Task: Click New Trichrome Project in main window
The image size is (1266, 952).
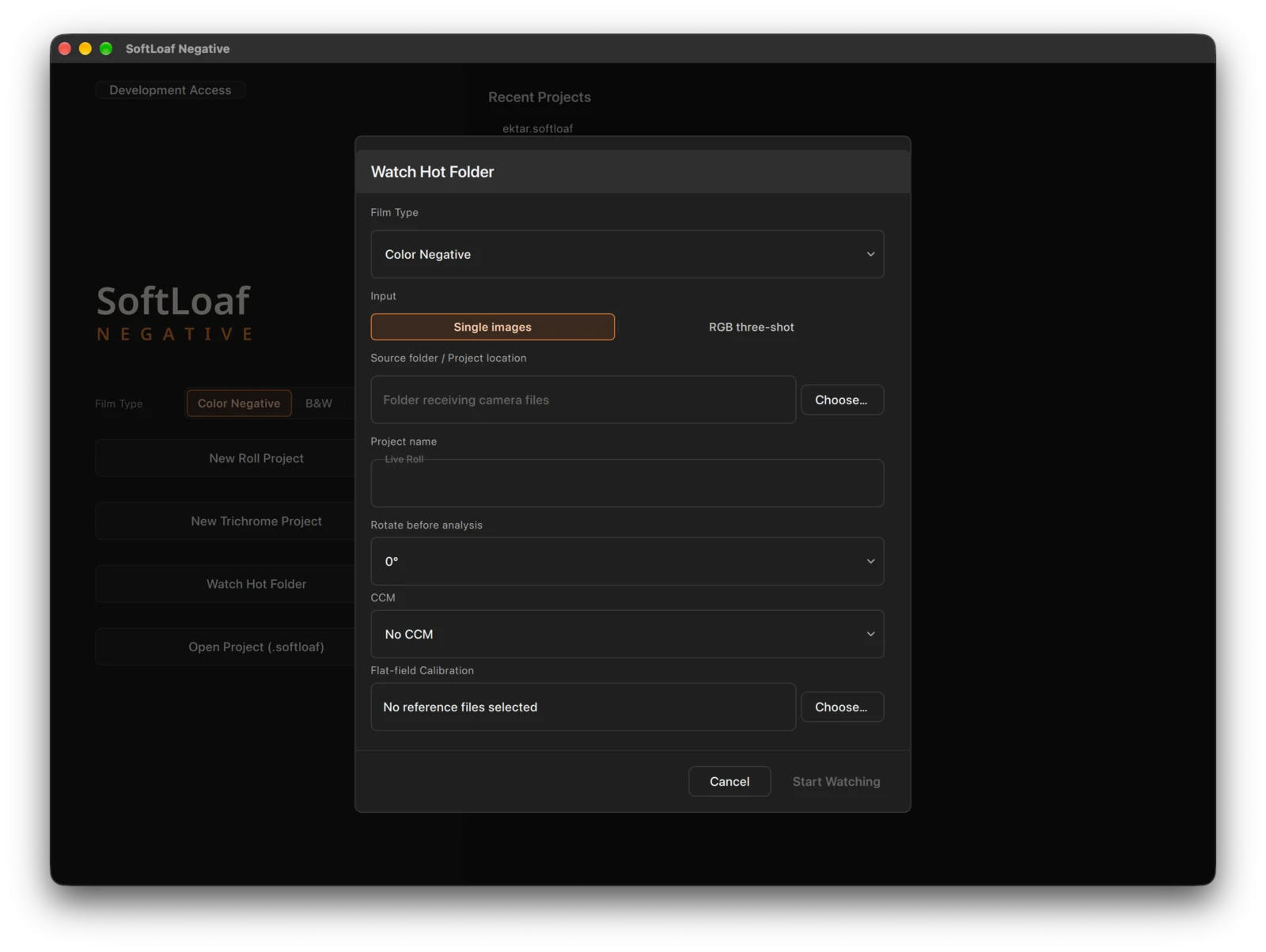Action: tap(256, 521)
